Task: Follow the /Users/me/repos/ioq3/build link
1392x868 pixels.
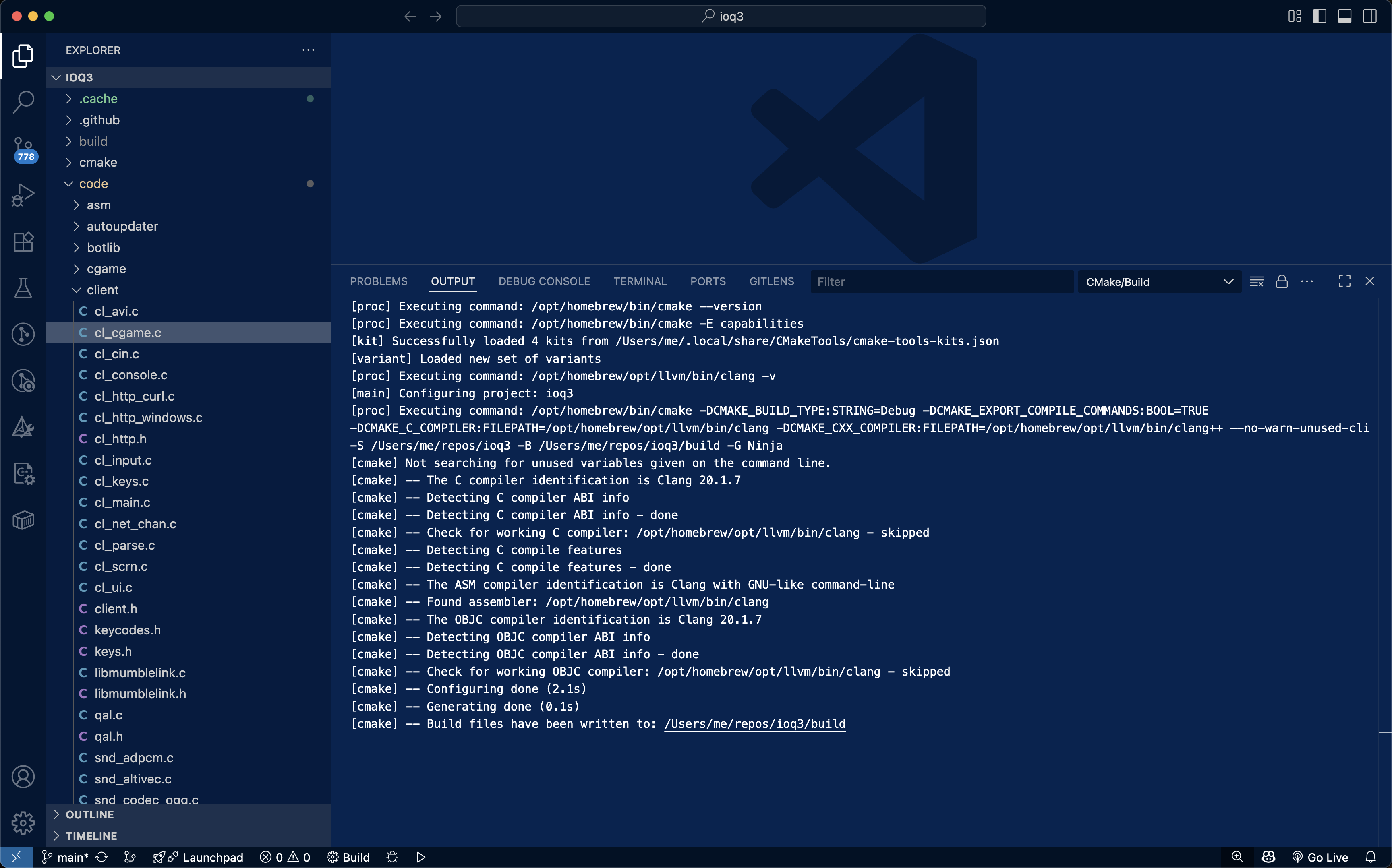Action: click(x=754, y=724)
